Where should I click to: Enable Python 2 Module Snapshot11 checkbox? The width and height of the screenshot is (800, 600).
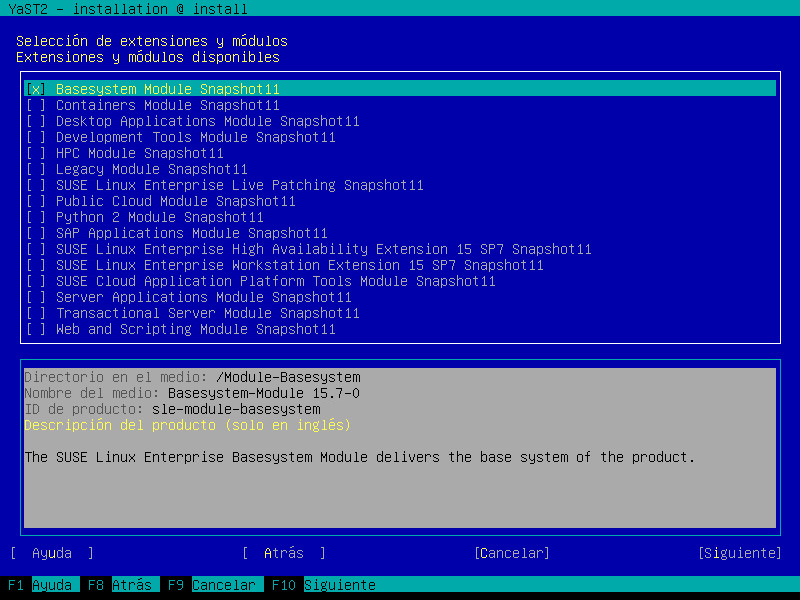[x=36, y=217]
